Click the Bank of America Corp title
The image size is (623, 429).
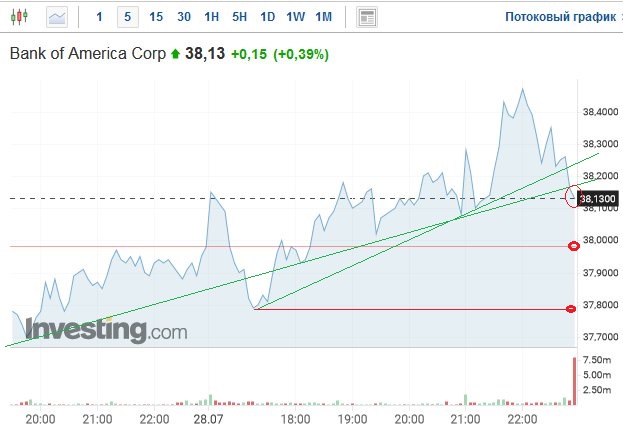[x=87, y=53]
